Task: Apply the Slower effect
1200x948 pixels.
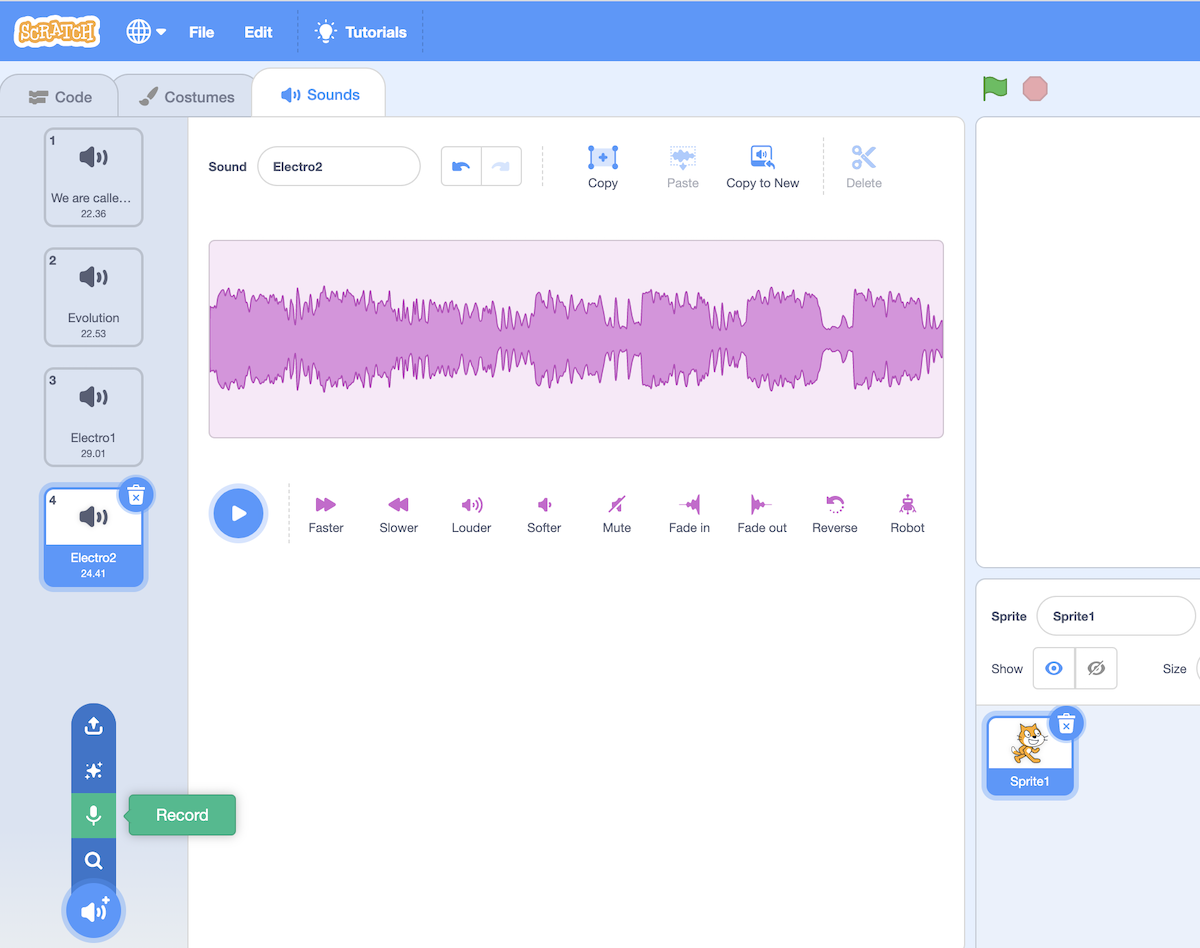Action: click(x=399, y=514)
